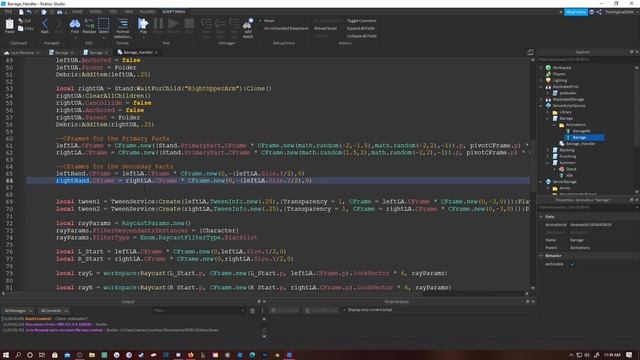Select the Animations folder in Explorer

(572, 124)
